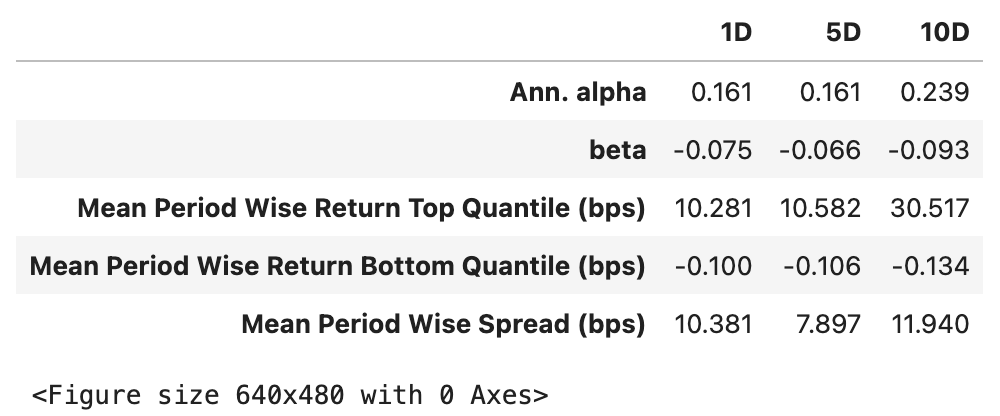The image size is (1000, 416).
Task: Click the Top Quantile return row label
Action: tap(361, 209)
